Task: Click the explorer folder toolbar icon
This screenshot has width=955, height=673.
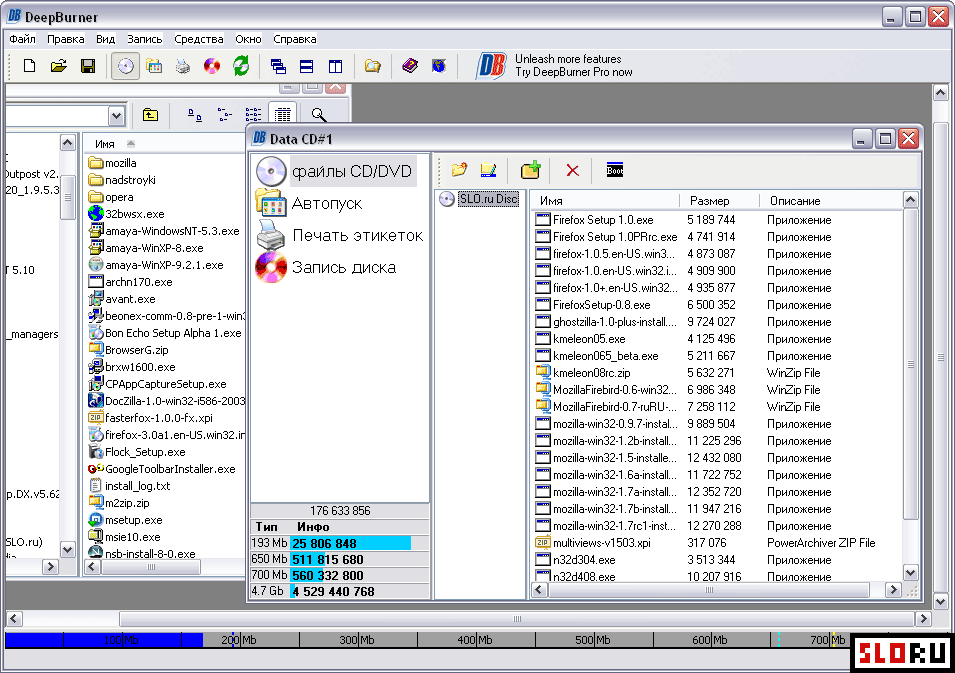Action: 372,66
